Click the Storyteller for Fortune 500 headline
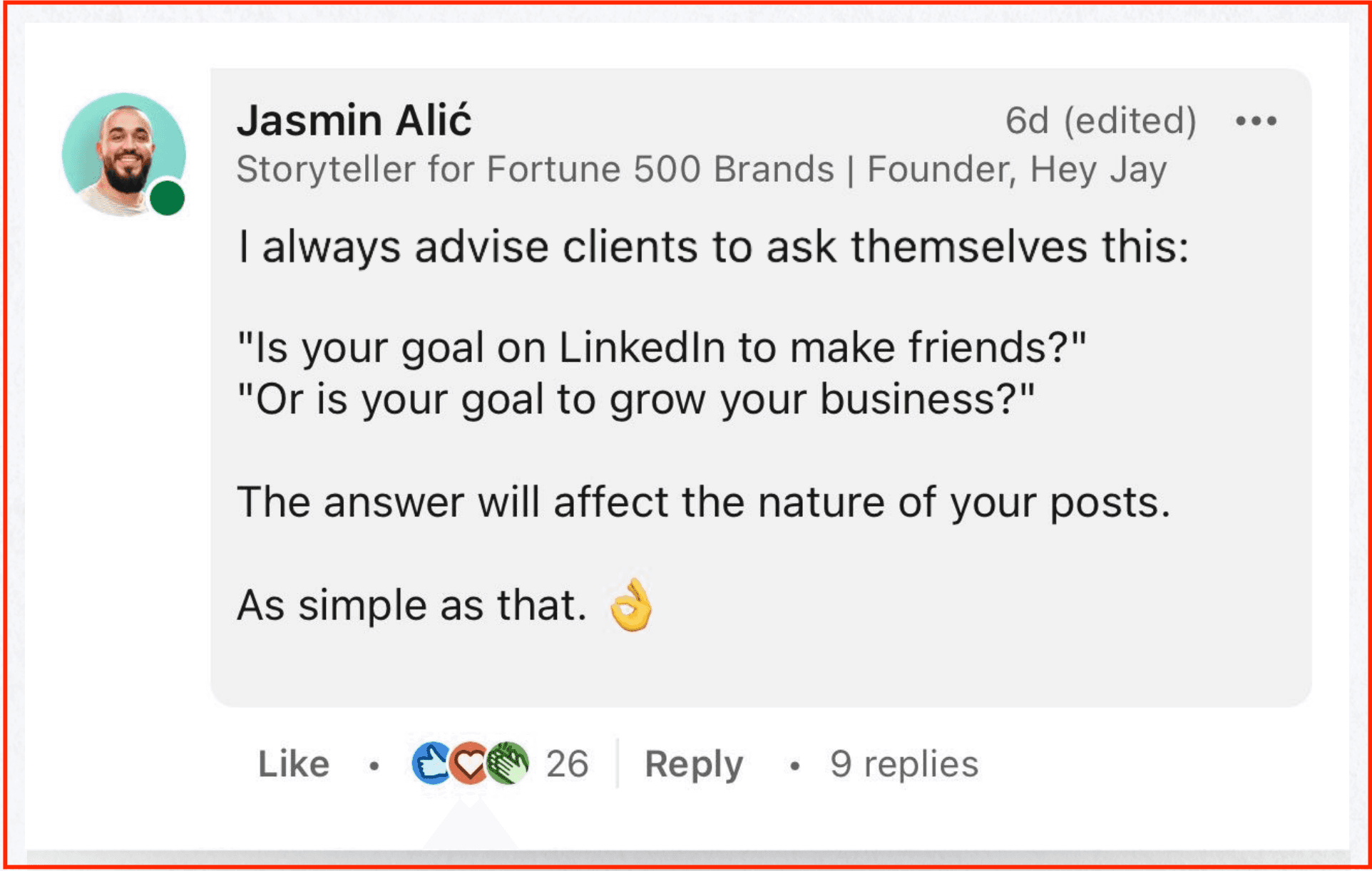The height and width of the screenshot is (871, 1372). click(x=701, y=170)
